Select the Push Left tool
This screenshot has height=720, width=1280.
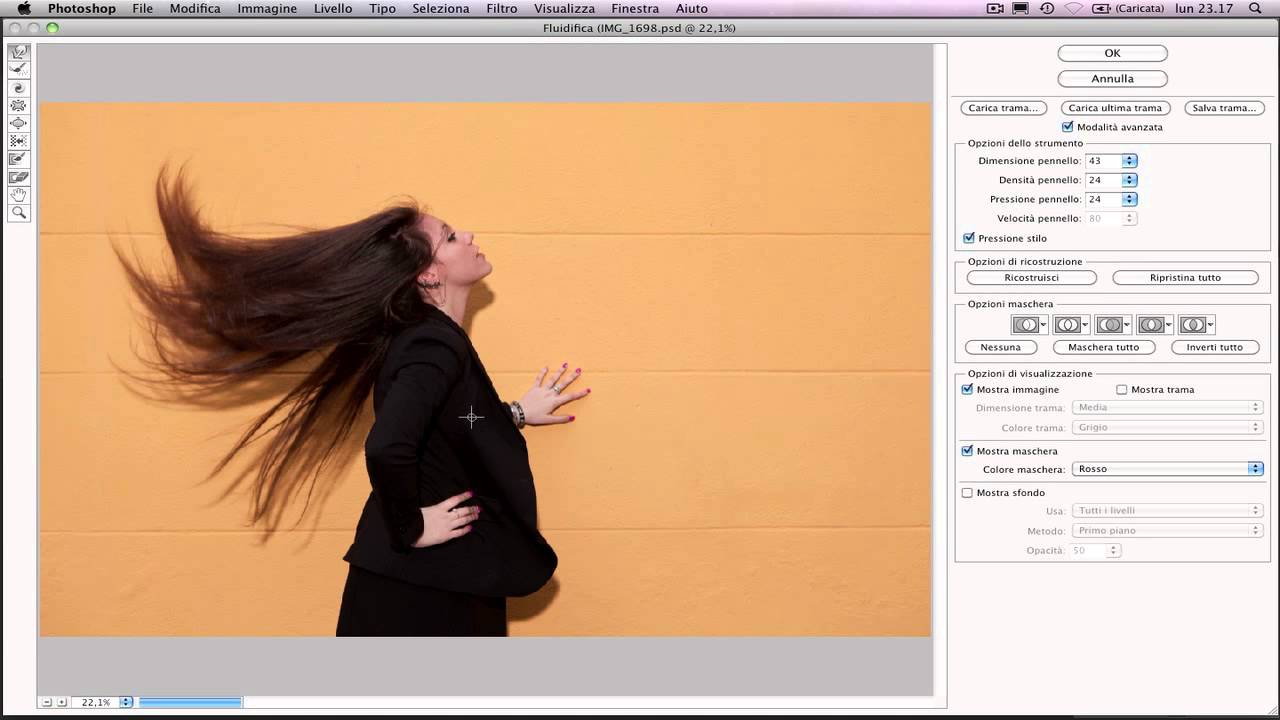[18, 142]
